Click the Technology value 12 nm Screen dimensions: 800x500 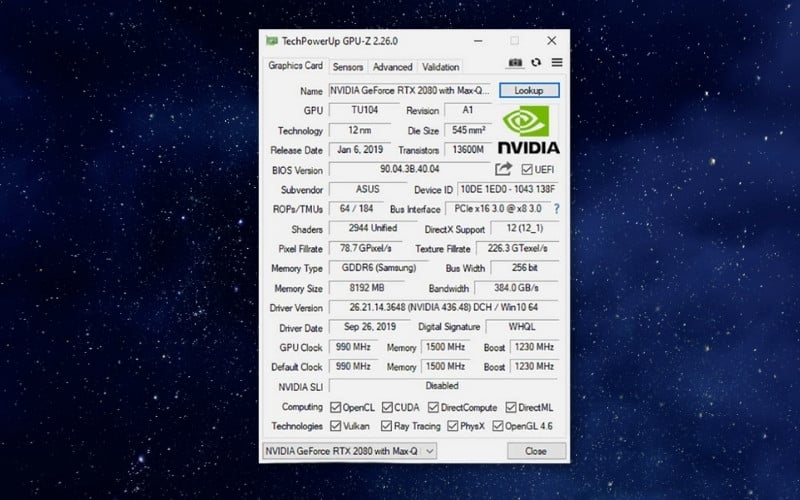[x=360, y=130]
